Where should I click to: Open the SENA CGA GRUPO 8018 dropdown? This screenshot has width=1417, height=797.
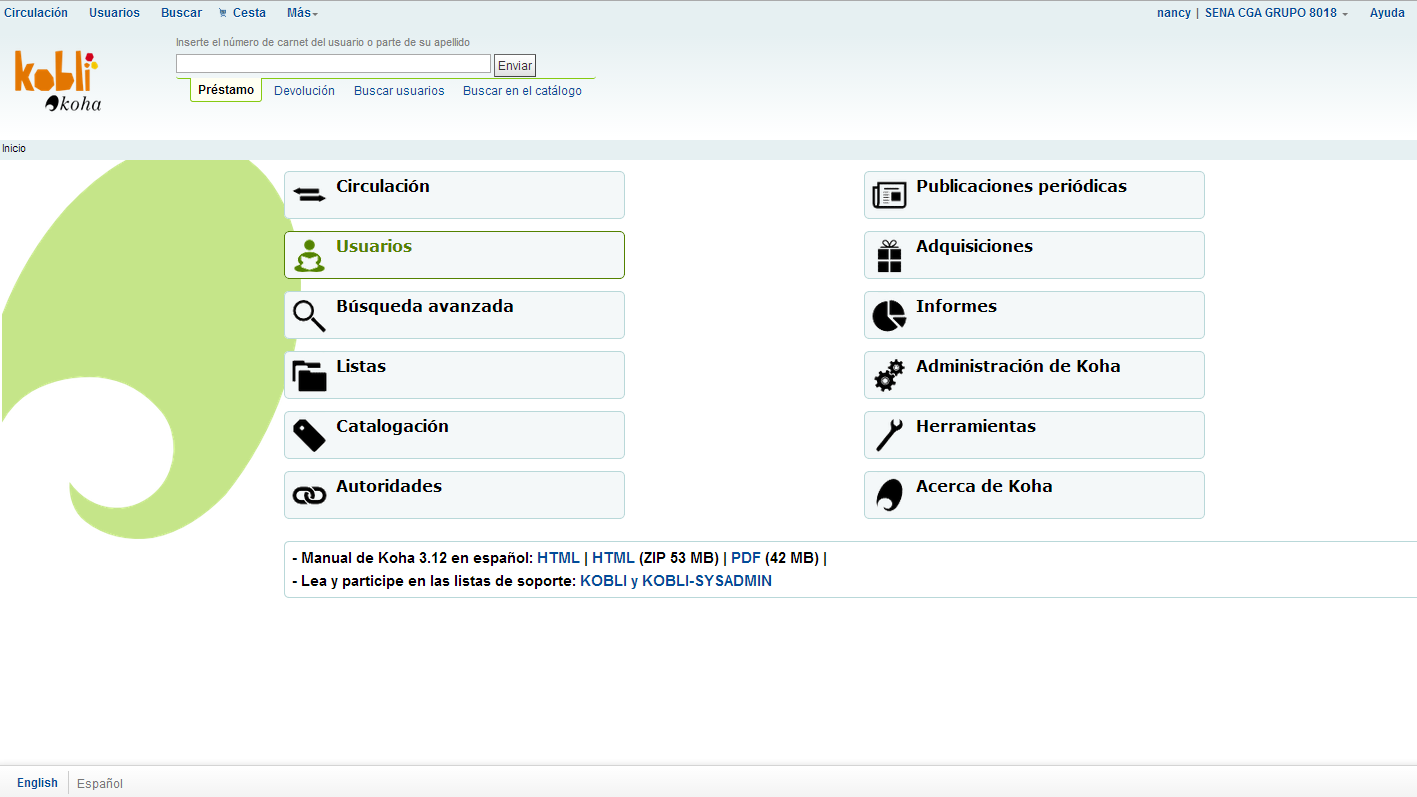point(1276,13)
